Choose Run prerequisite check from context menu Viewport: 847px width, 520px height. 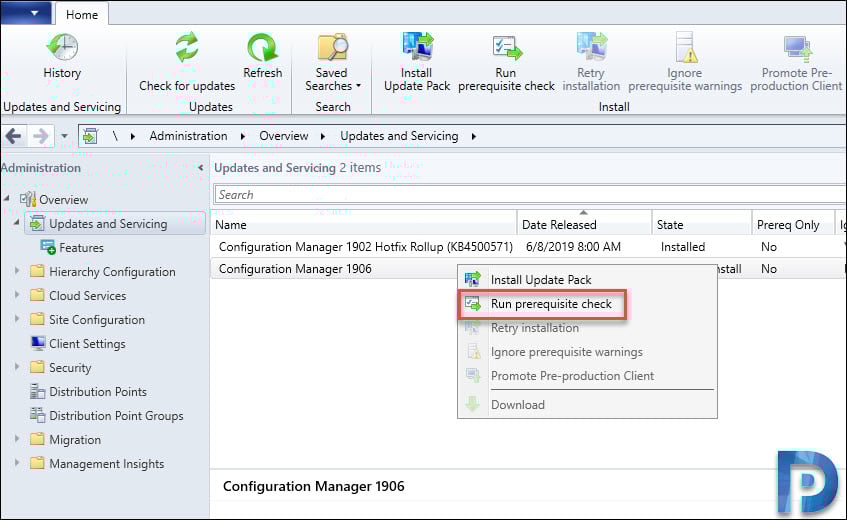tap(587, 304)
